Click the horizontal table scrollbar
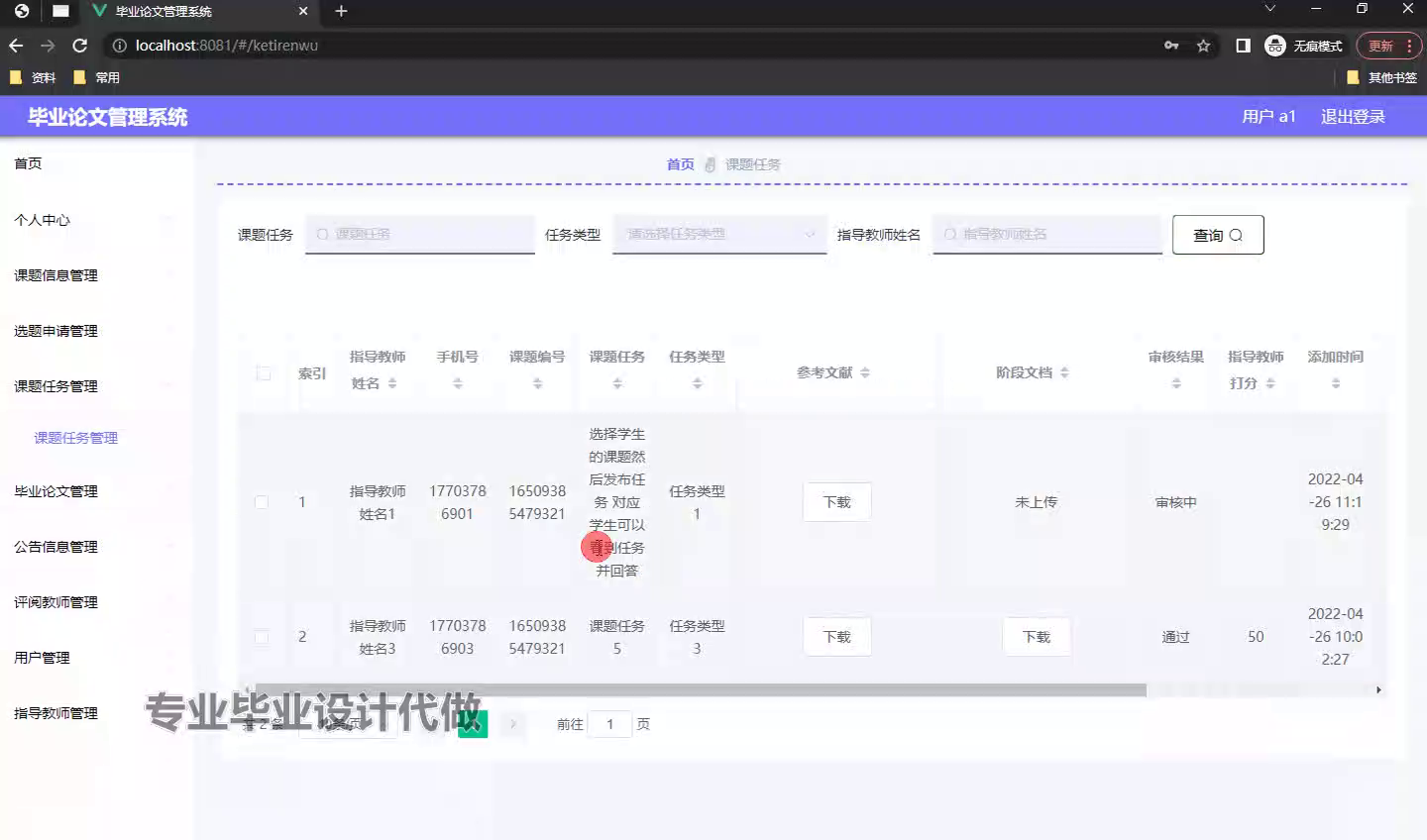Screen dimensions: 1427x840 (x=701, y=689)
